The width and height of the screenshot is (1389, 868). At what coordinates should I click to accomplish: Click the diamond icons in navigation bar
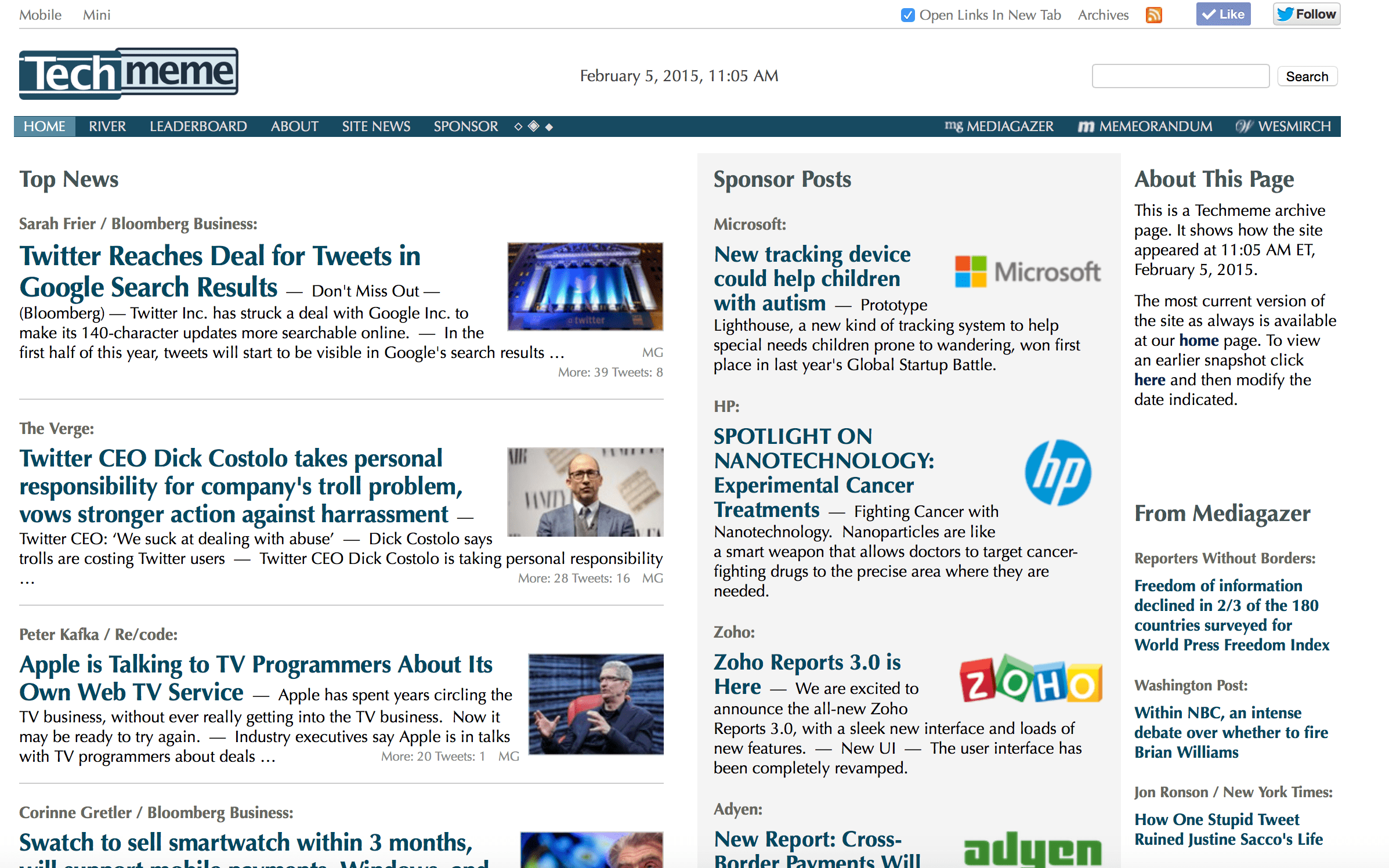coord(533,126)
